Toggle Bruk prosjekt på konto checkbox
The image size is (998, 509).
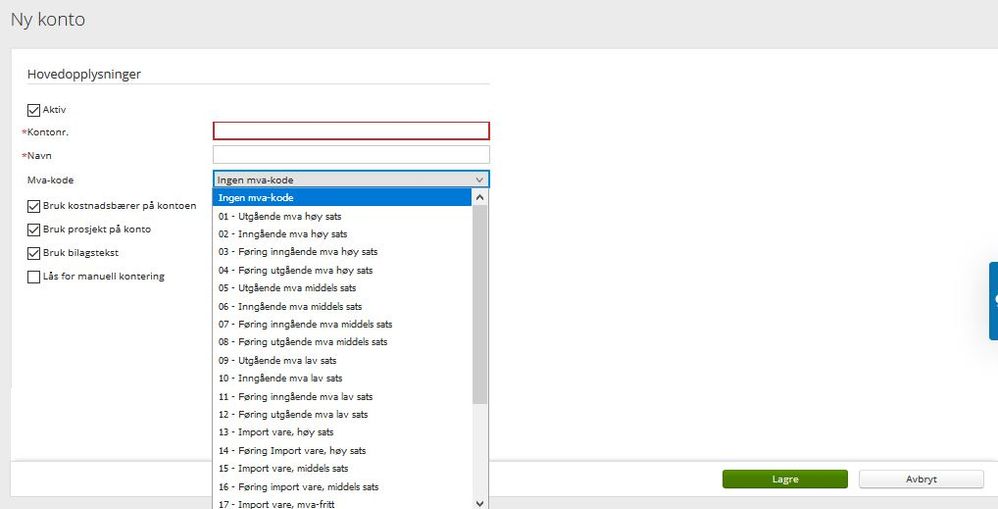[x=34, y=230]
